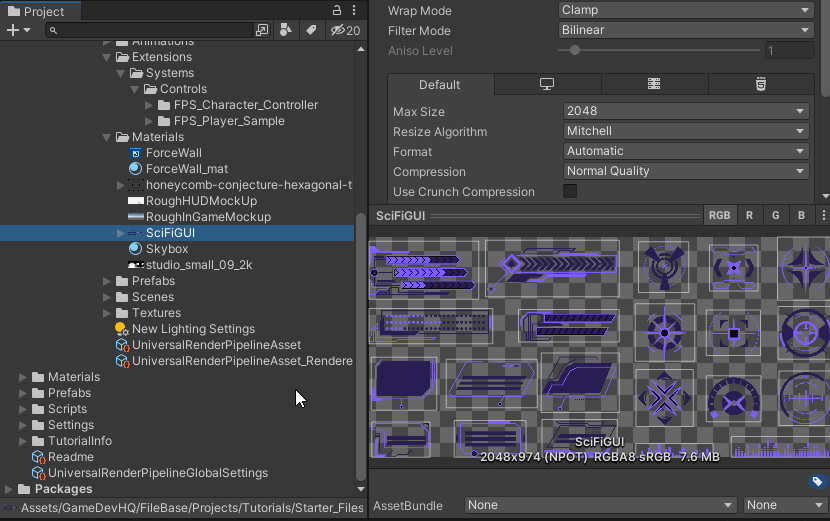Screen dimensions: 830x521
Task: Switch to the Standalone monitor platform tab
Action: 548,84
